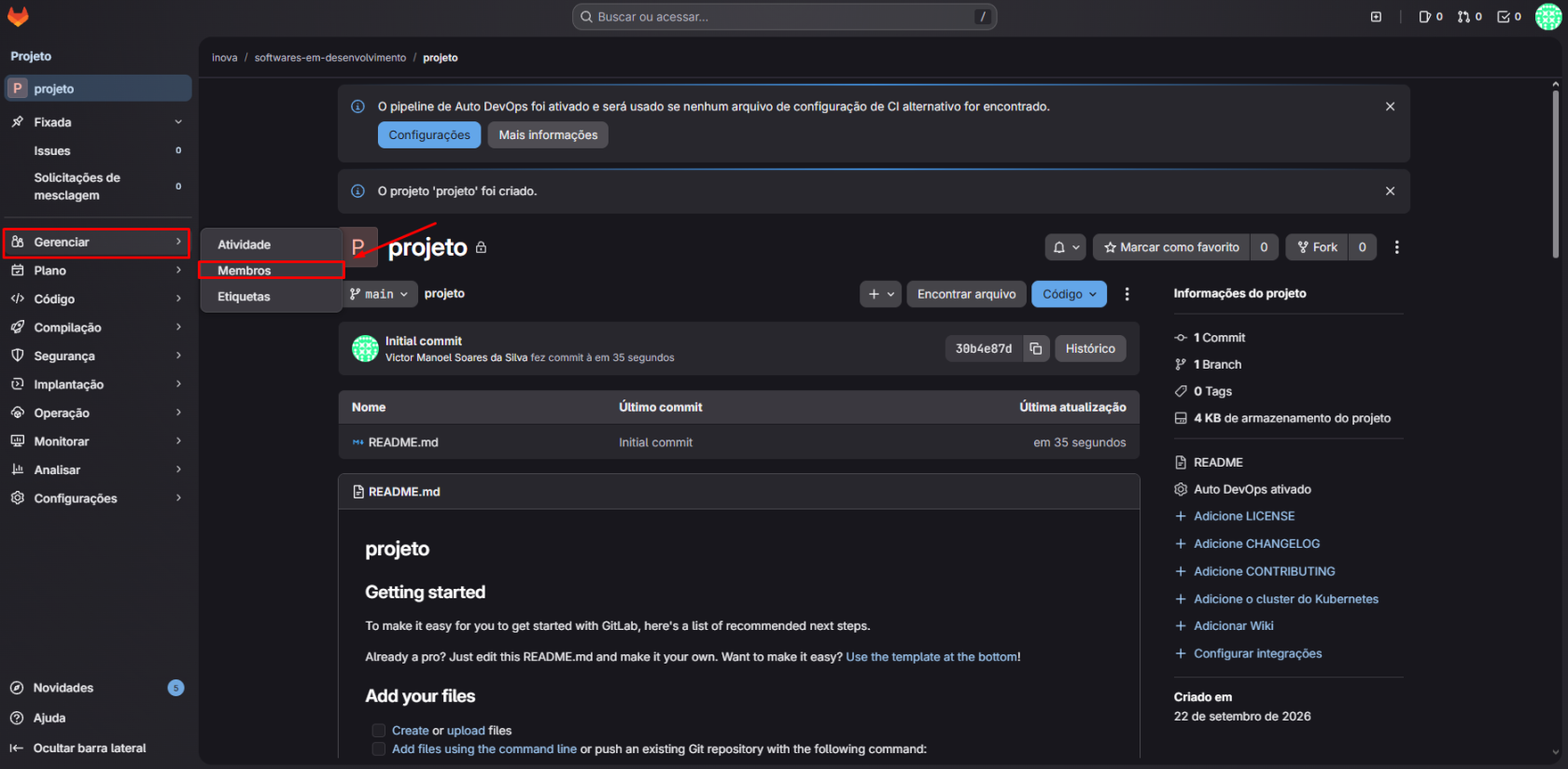Click the Initial commit author avatar
Image resolution: width=1568 pixels, height=769 pixels.
click(365, 349)
